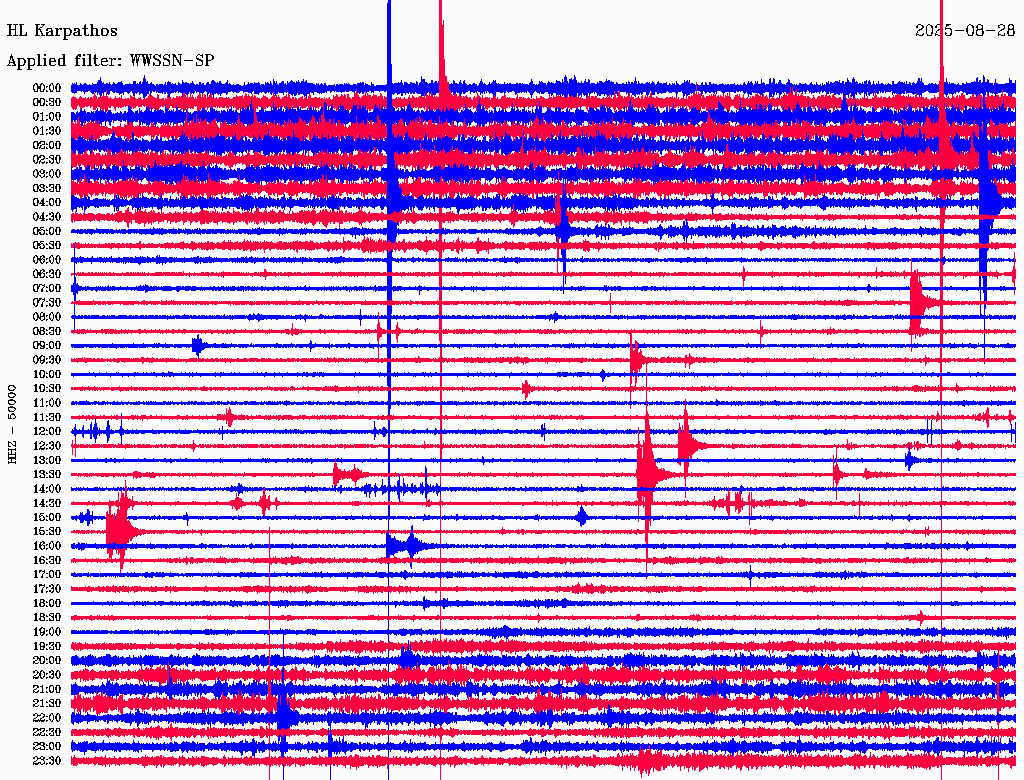1024x780 pixels.
Task: Click the 11:30 time label
Action: (x=47, y=417)
